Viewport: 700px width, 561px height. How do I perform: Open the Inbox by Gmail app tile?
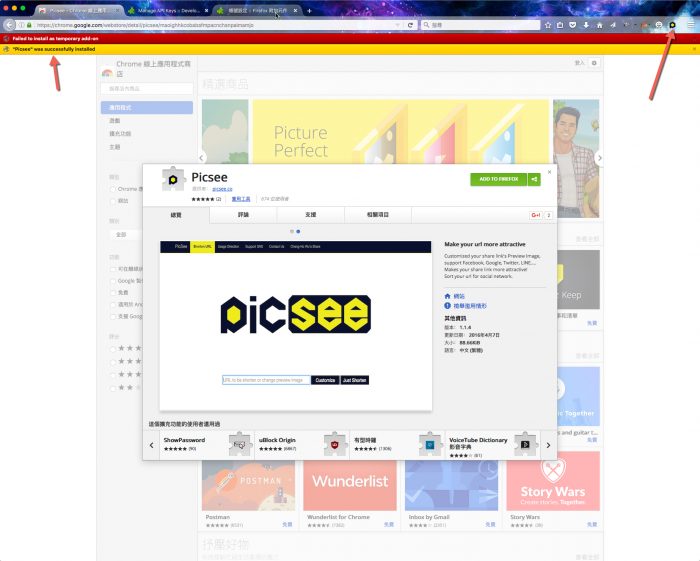[451, 495]
